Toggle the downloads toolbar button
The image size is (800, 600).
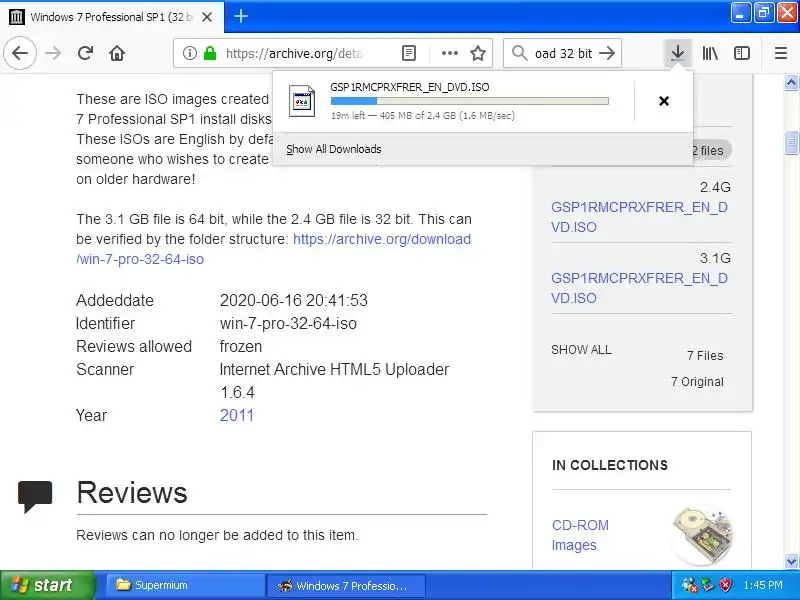tap(678, 53)
